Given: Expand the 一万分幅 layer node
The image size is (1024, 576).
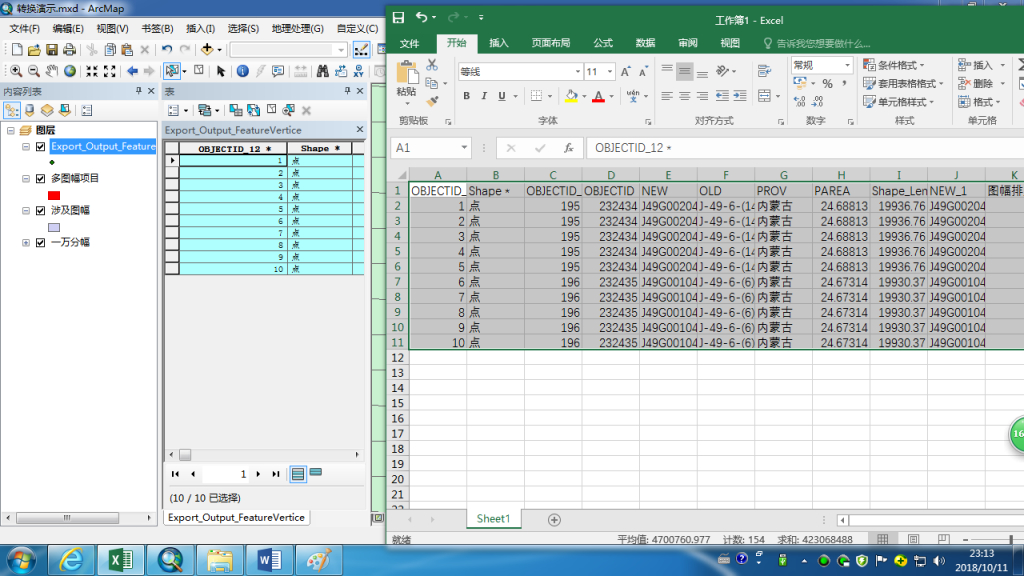Looking at the screenshot, I should pyautogui.click(x=26, y=242).
